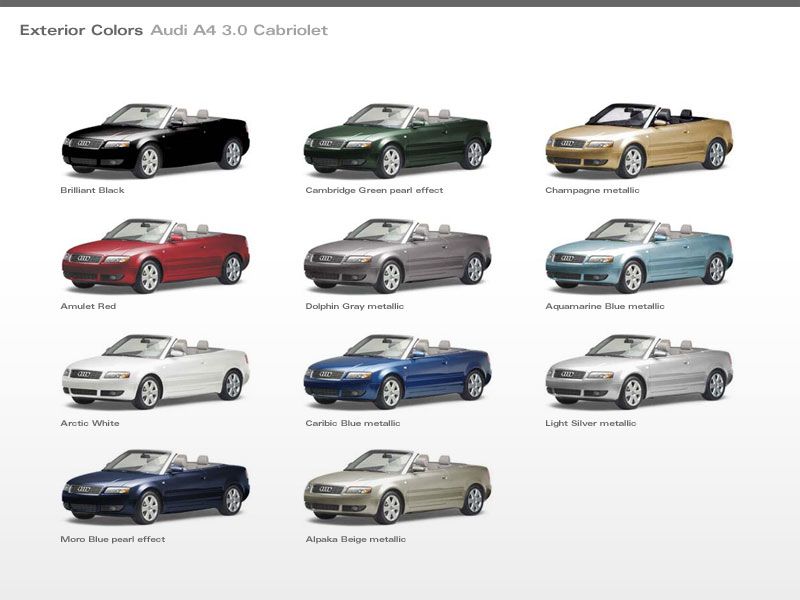Click the Moro Blue pearl effect caption

[x=112, y=539]
